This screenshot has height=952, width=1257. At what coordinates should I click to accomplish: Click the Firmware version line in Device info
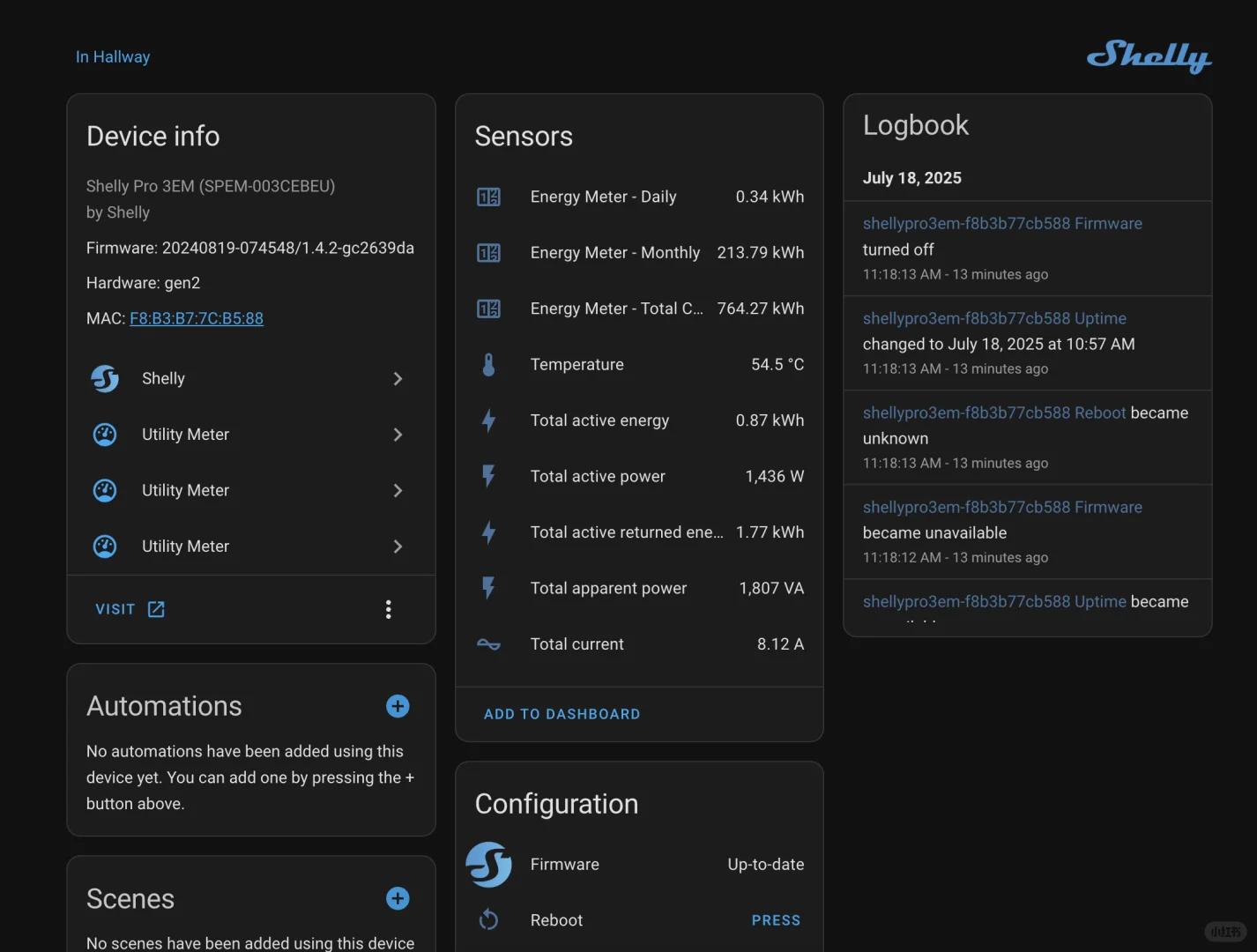[250, 249]
